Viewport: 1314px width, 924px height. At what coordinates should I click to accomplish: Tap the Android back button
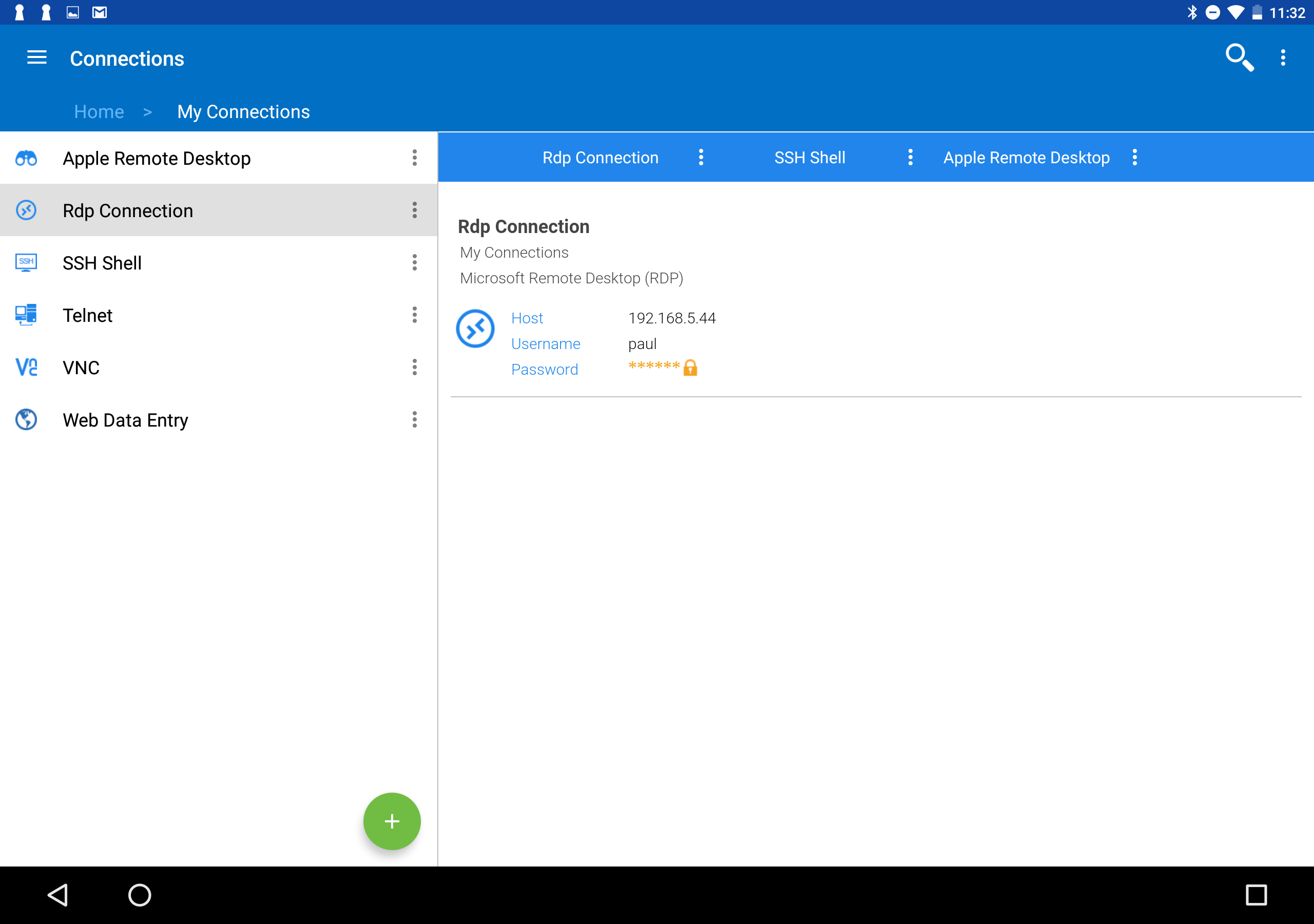58,895
